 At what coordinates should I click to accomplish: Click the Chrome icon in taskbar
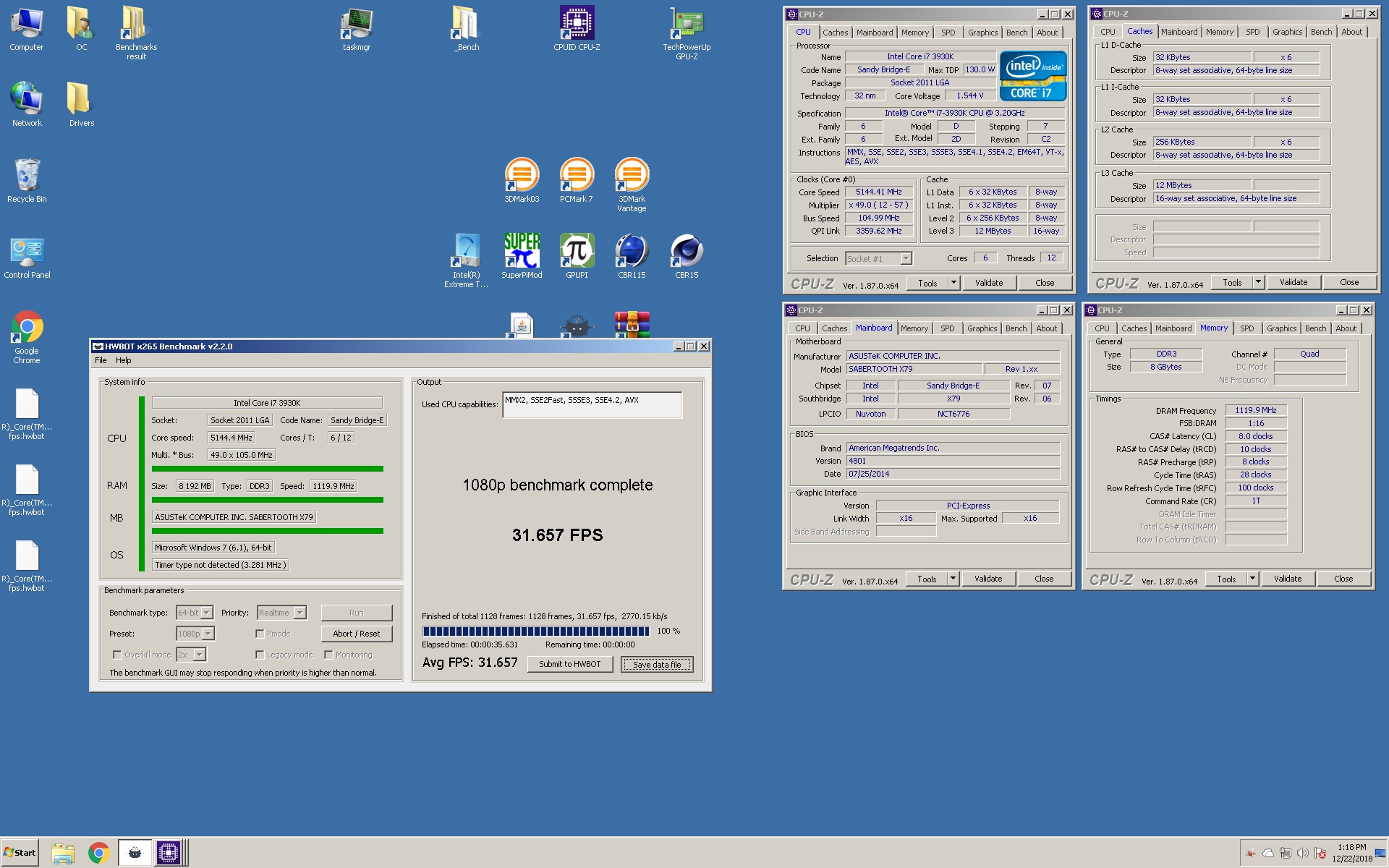click(x=99, y=853)
